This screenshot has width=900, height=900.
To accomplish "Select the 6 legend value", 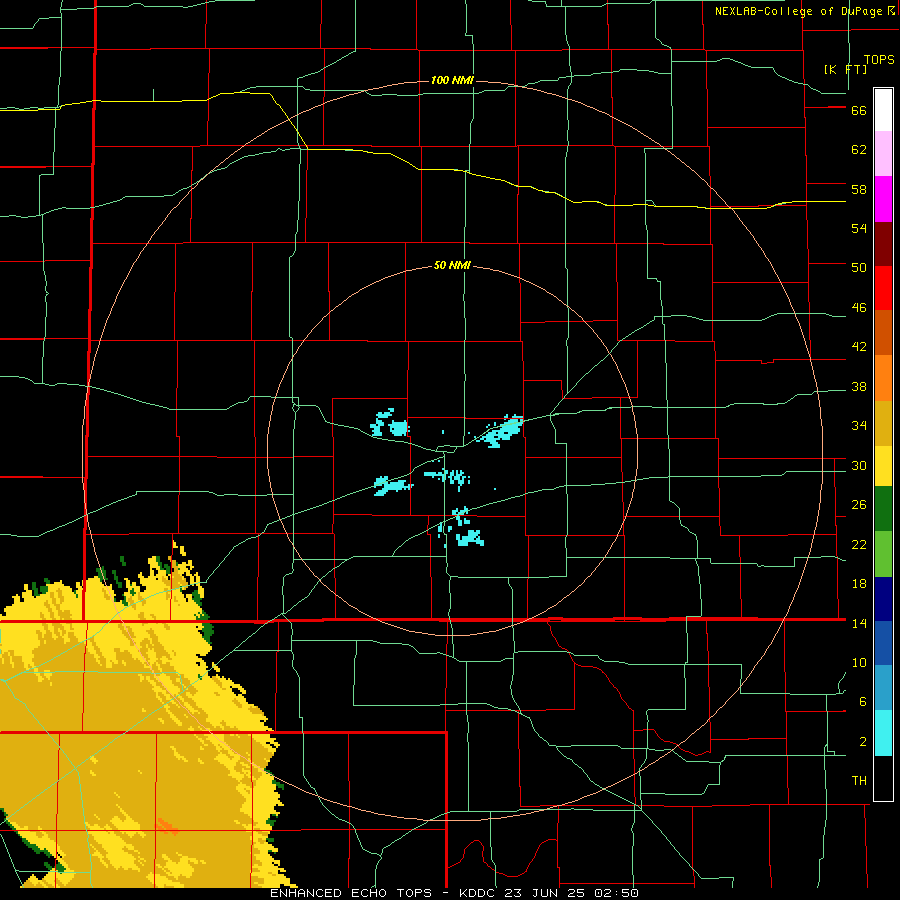I will (x=863, y=702).
